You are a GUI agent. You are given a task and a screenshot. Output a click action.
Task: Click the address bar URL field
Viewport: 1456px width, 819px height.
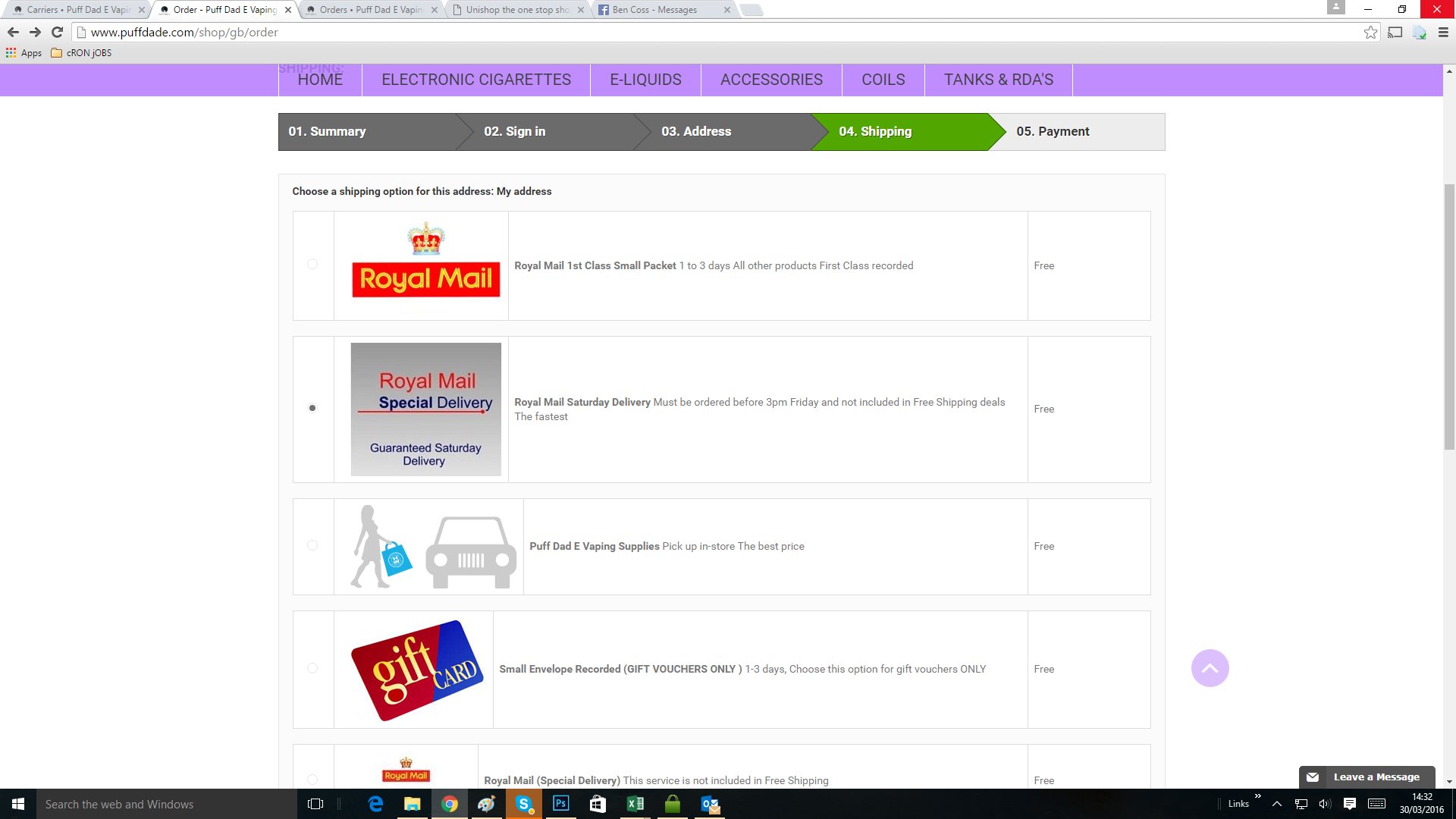720,32
